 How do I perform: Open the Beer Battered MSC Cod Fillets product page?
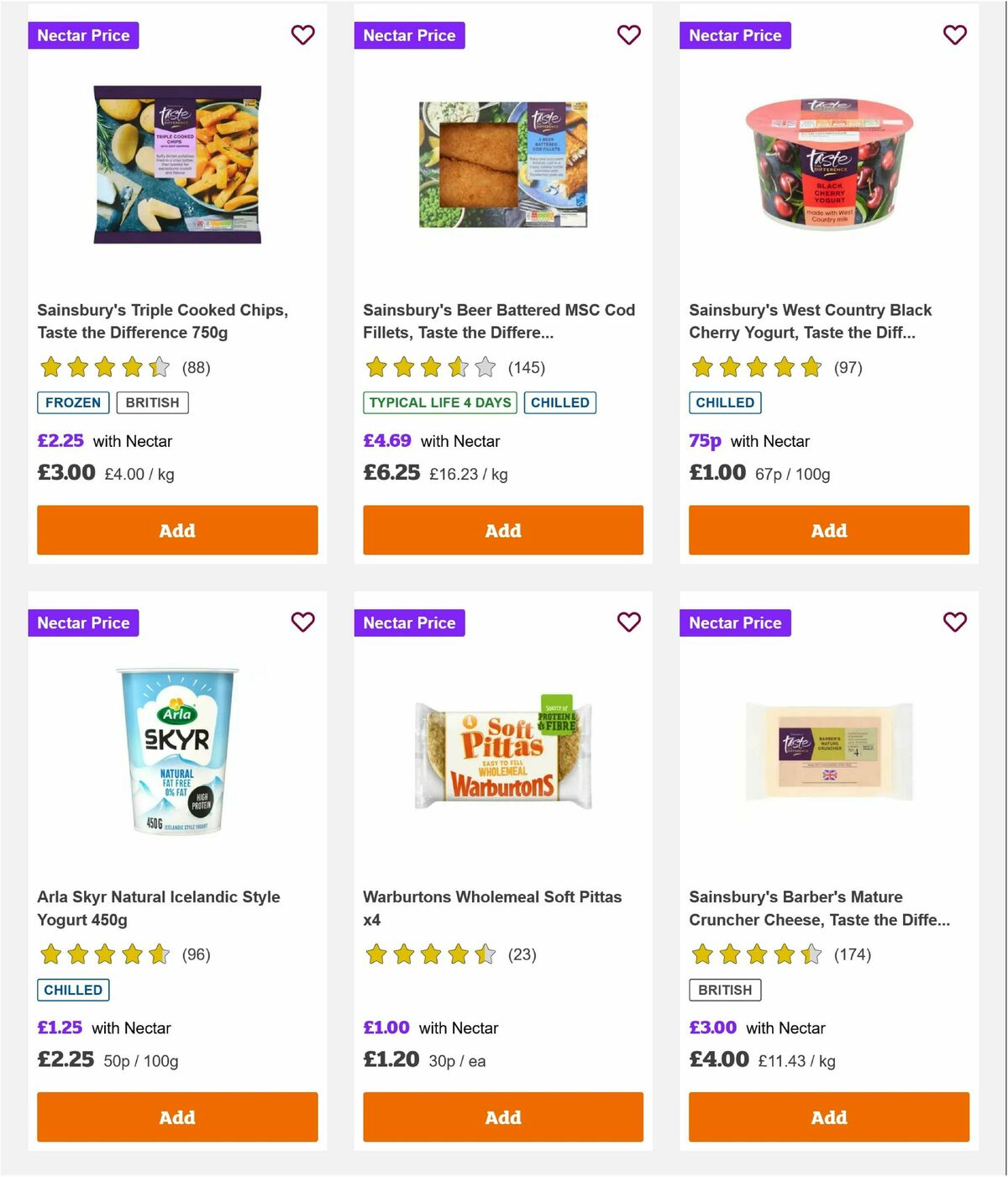(x=499, y=321)
